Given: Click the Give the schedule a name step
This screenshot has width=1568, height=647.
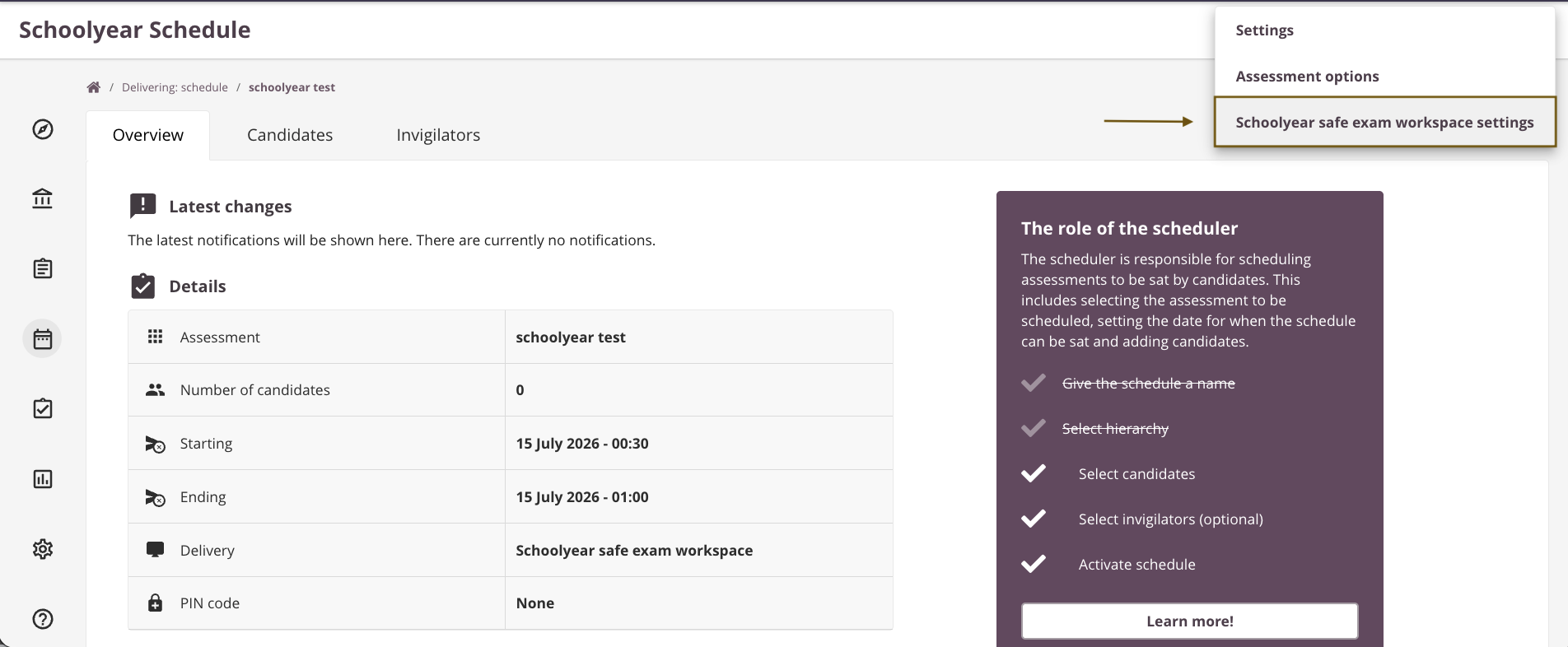Looking at the screenshot, I should tap(1149, 384).
